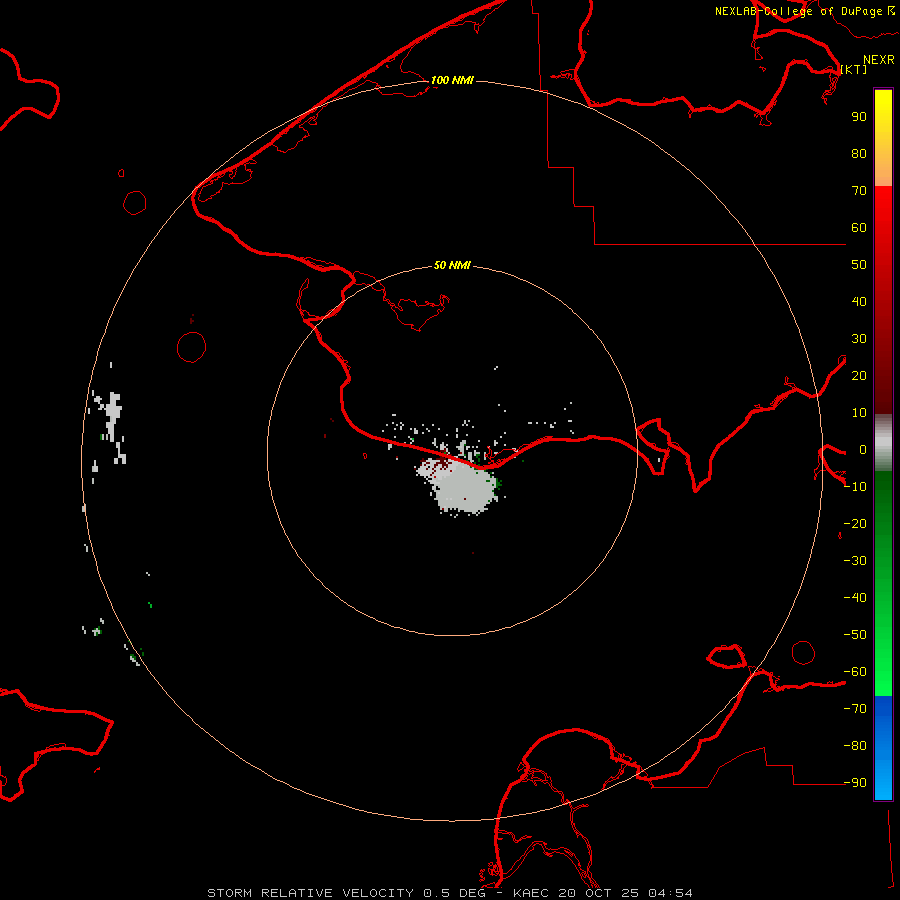
Task: Select the 30 value on velocity scale
Action: 859,339
